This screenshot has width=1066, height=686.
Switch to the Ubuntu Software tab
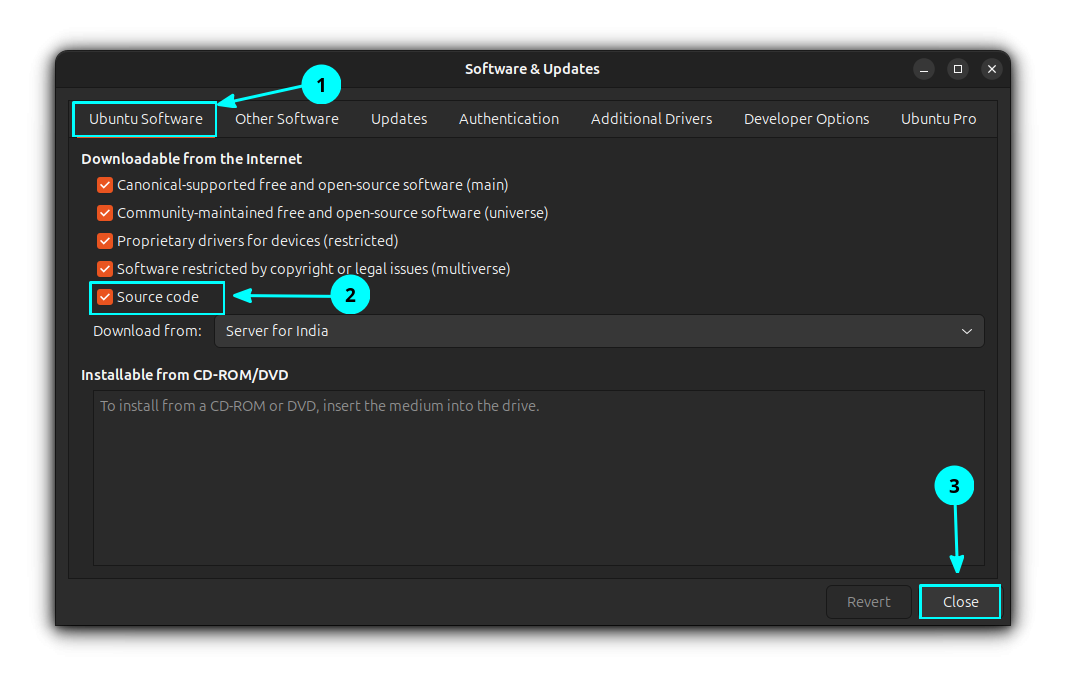[x=145, y=119]
